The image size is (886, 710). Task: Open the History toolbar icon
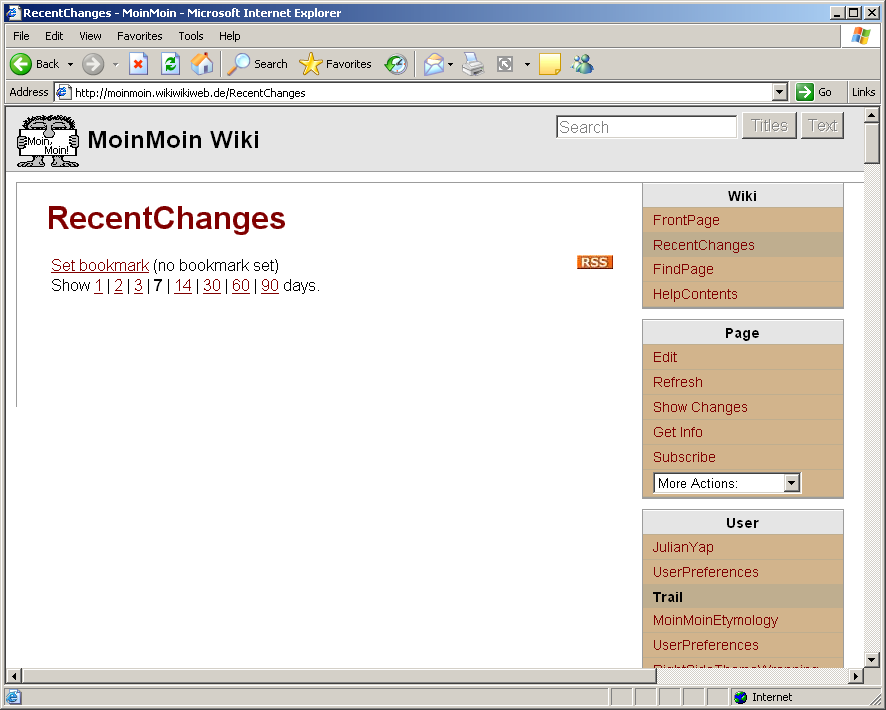coord(396,64)
